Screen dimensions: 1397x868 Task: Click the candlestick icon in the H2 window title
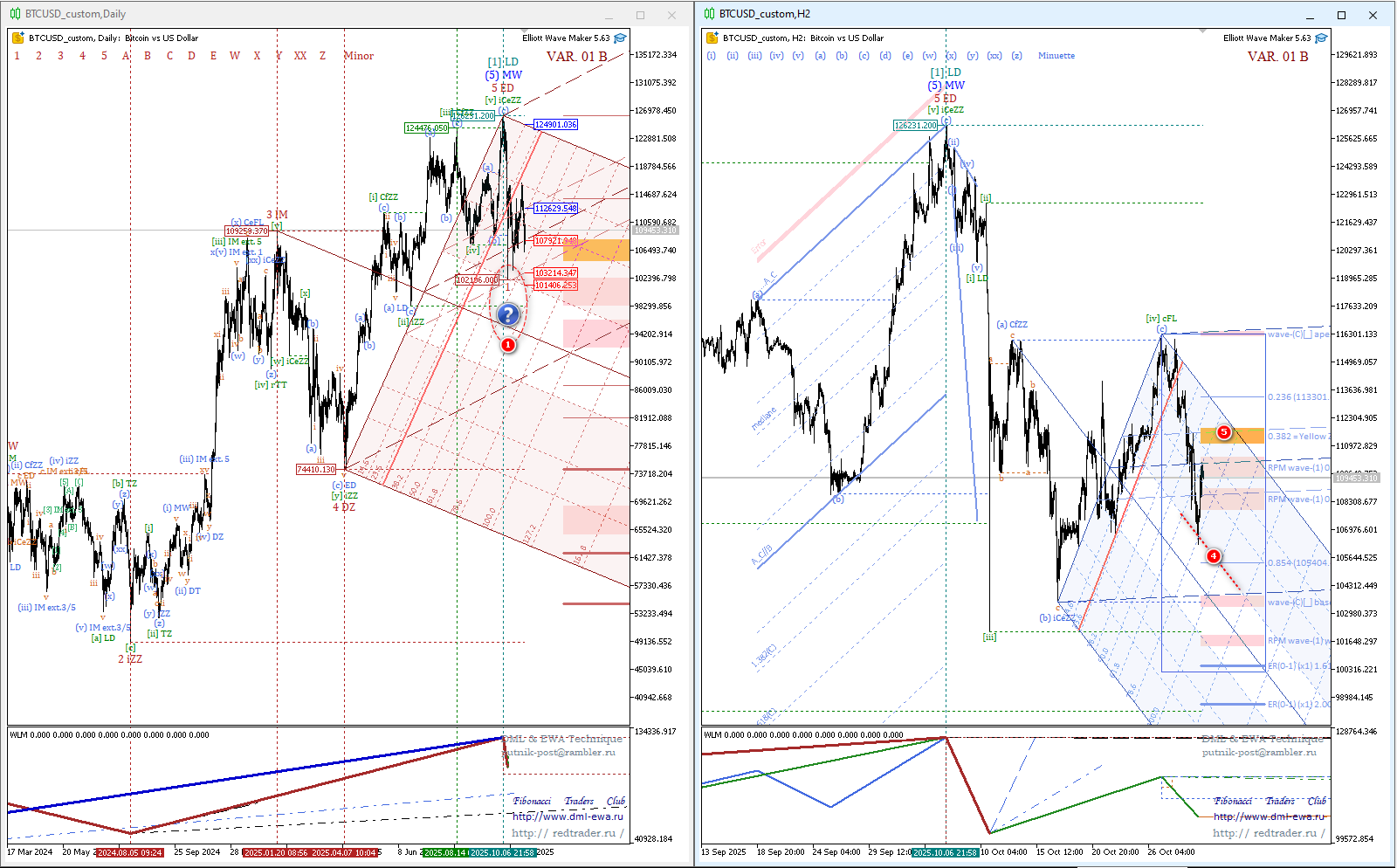pos(709,14)
